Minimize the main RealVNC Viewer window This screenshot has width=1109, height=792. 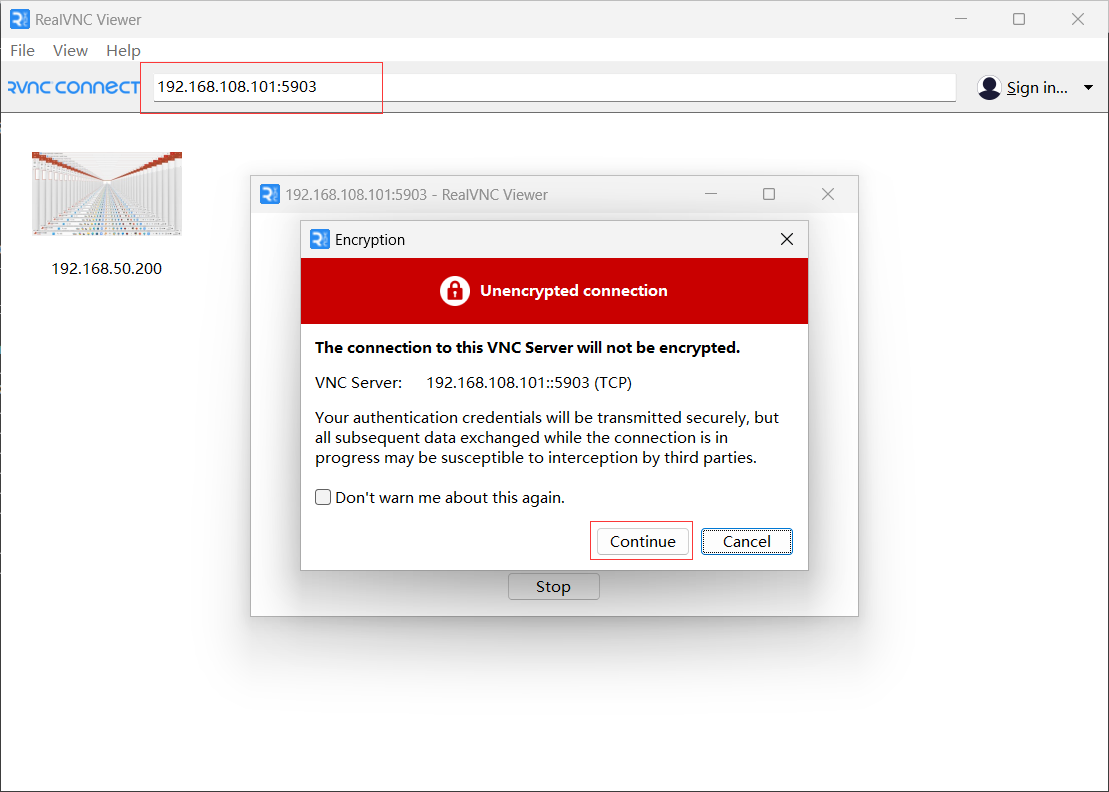960,19
